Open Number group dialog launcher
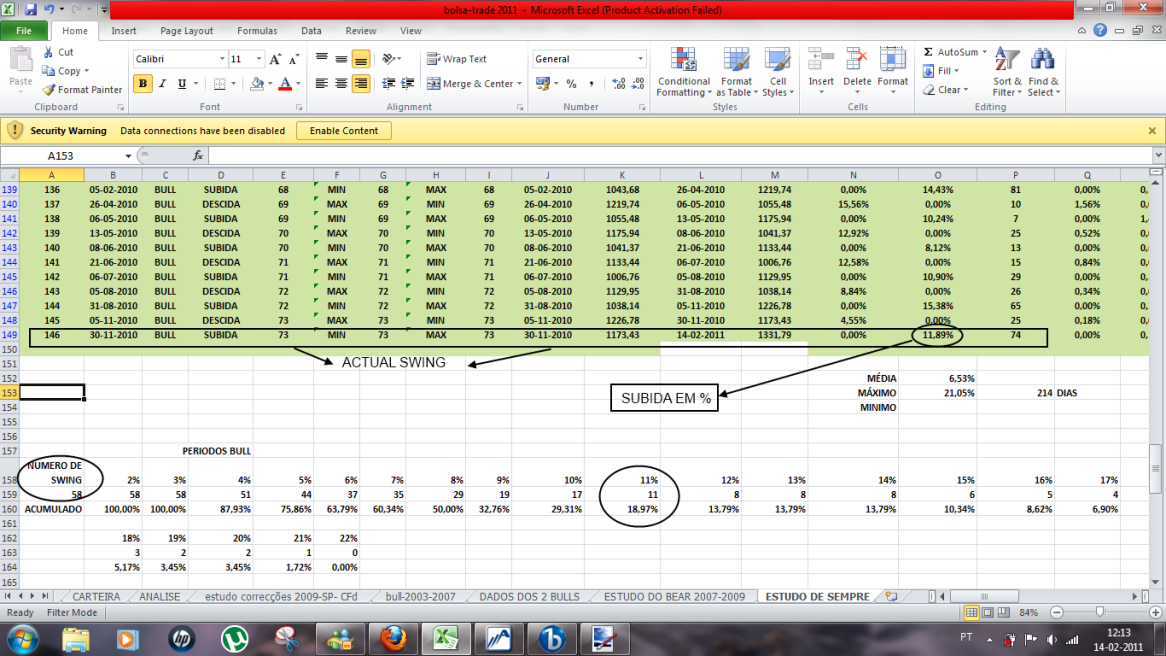 pos(642,107)
